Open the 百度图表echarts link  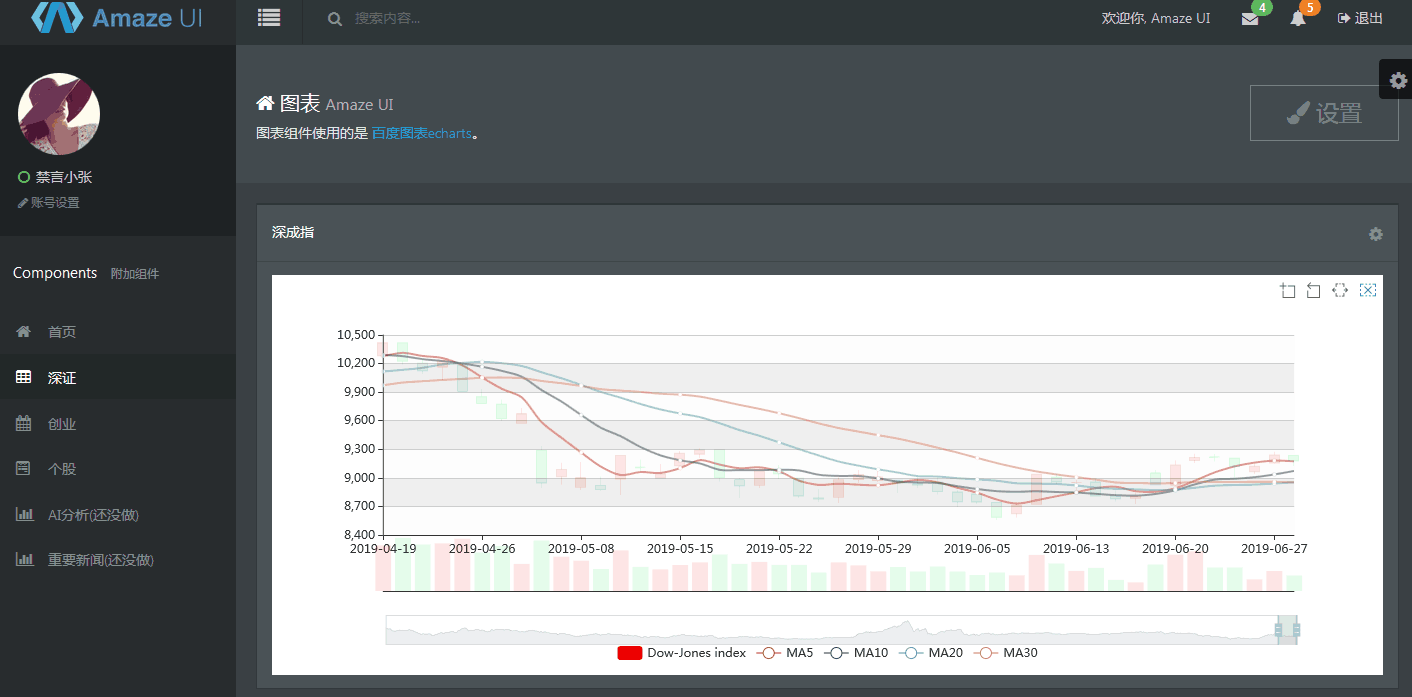coord(421,133)
